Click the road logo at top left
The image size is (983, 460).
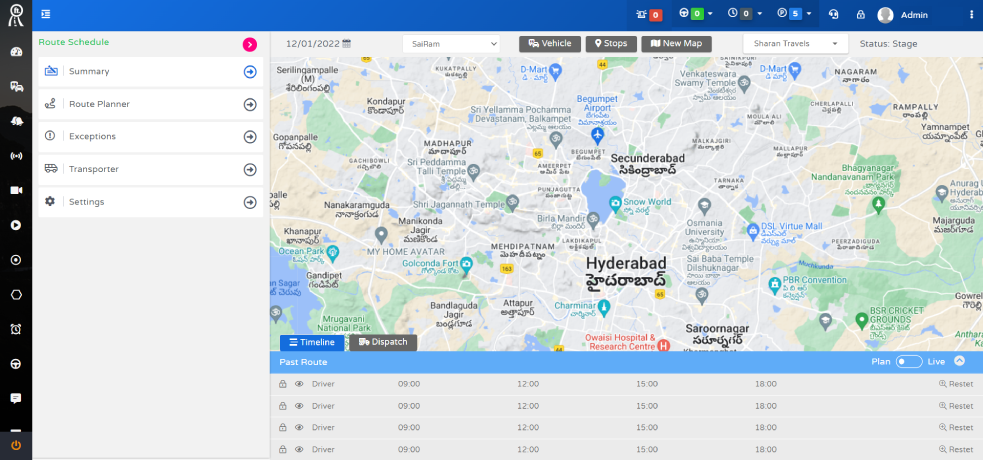(x=16, y=14)
